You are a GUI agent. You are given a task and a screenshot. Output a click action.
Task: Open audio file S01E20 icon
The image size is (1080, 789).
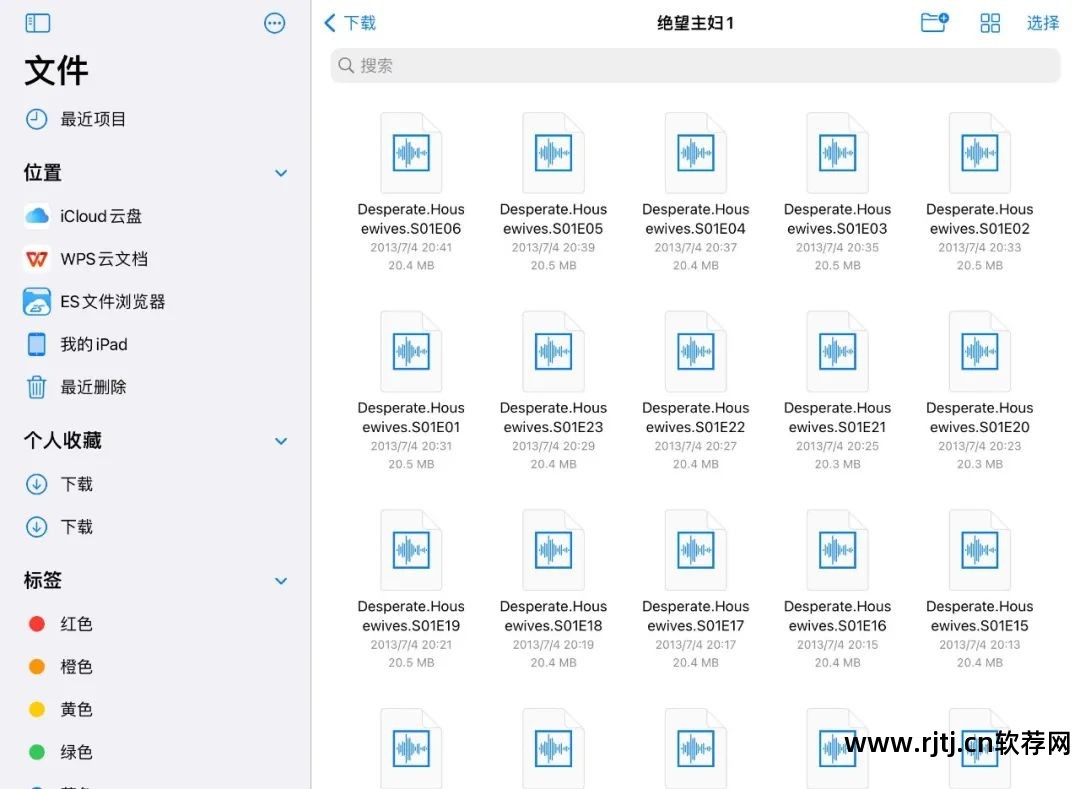[979, 352]
